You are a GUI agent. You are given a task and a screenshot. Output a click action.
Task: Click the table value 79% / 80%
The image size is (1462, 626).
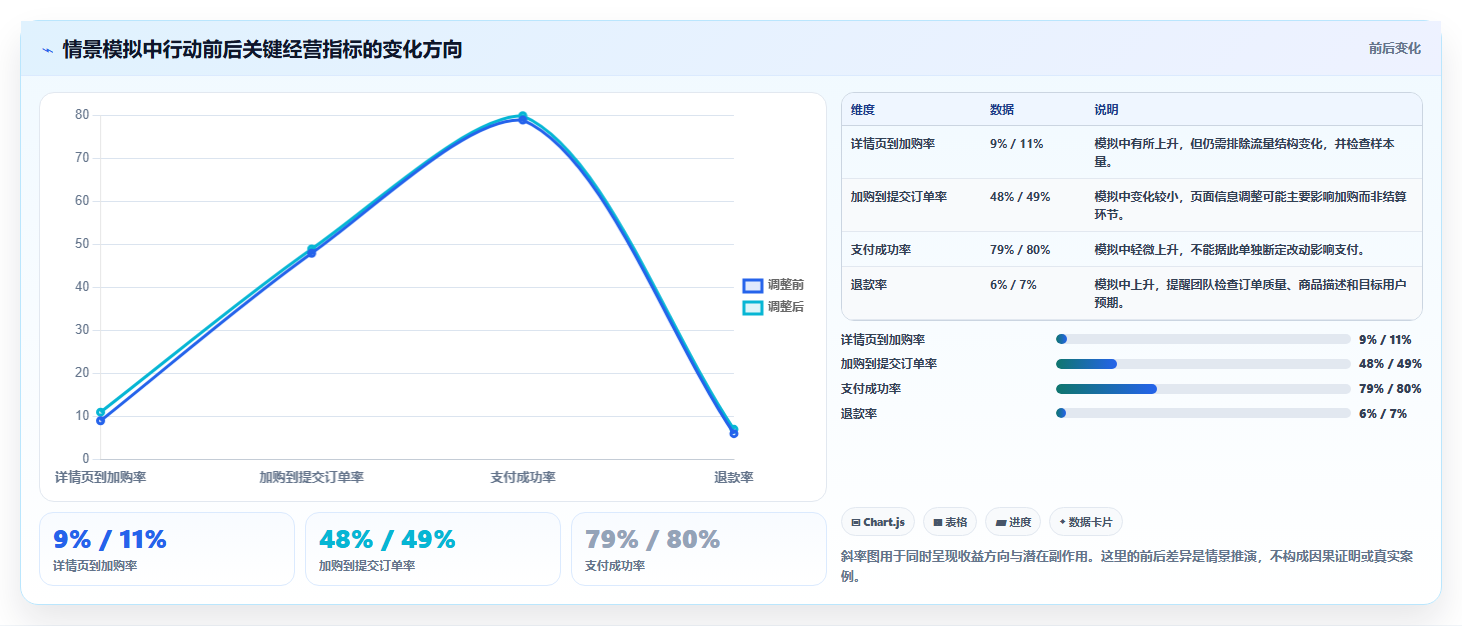coord(1020,249)
